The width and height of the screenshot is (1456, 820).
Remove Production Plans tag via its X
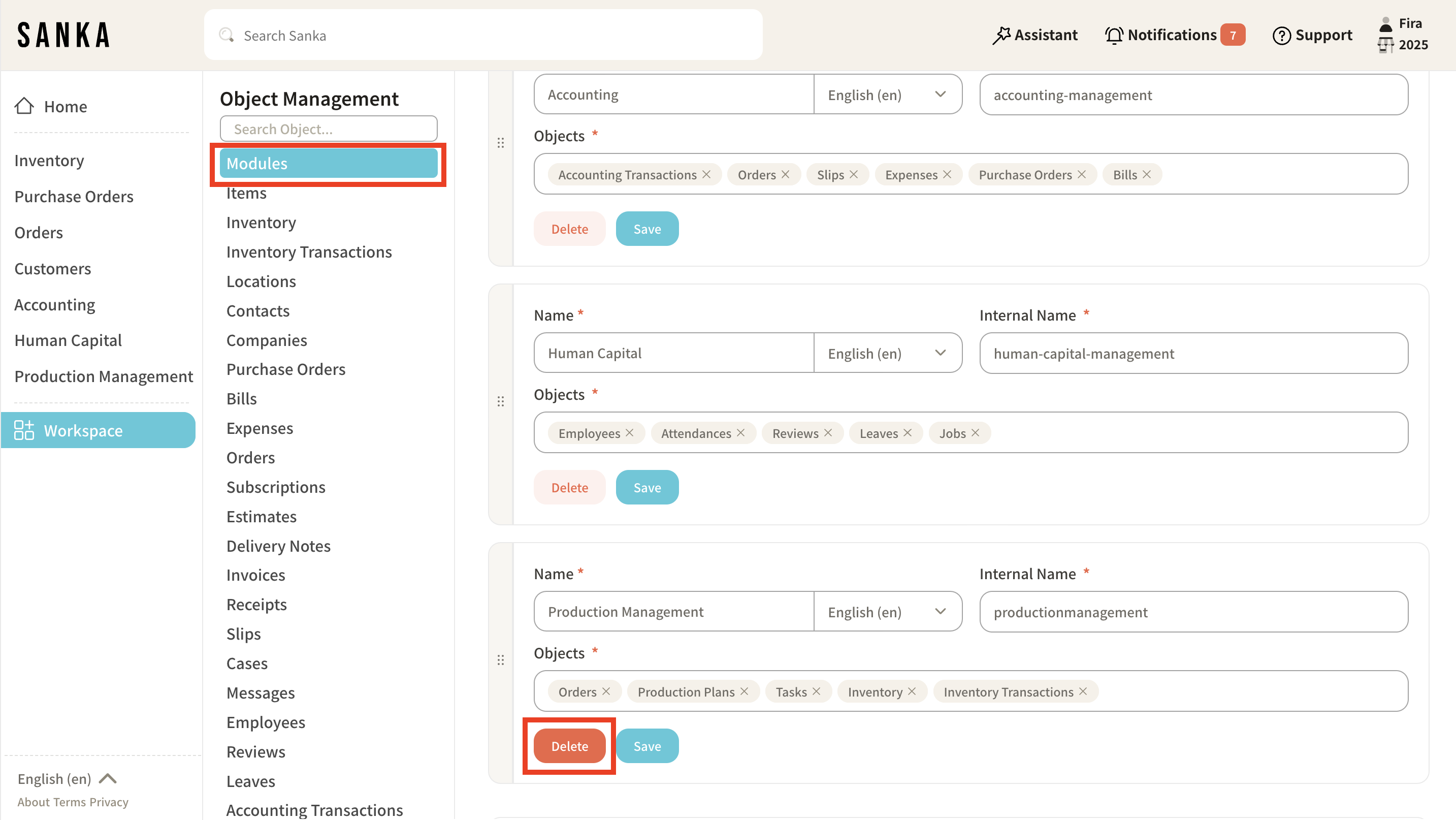tap(745, 691)
